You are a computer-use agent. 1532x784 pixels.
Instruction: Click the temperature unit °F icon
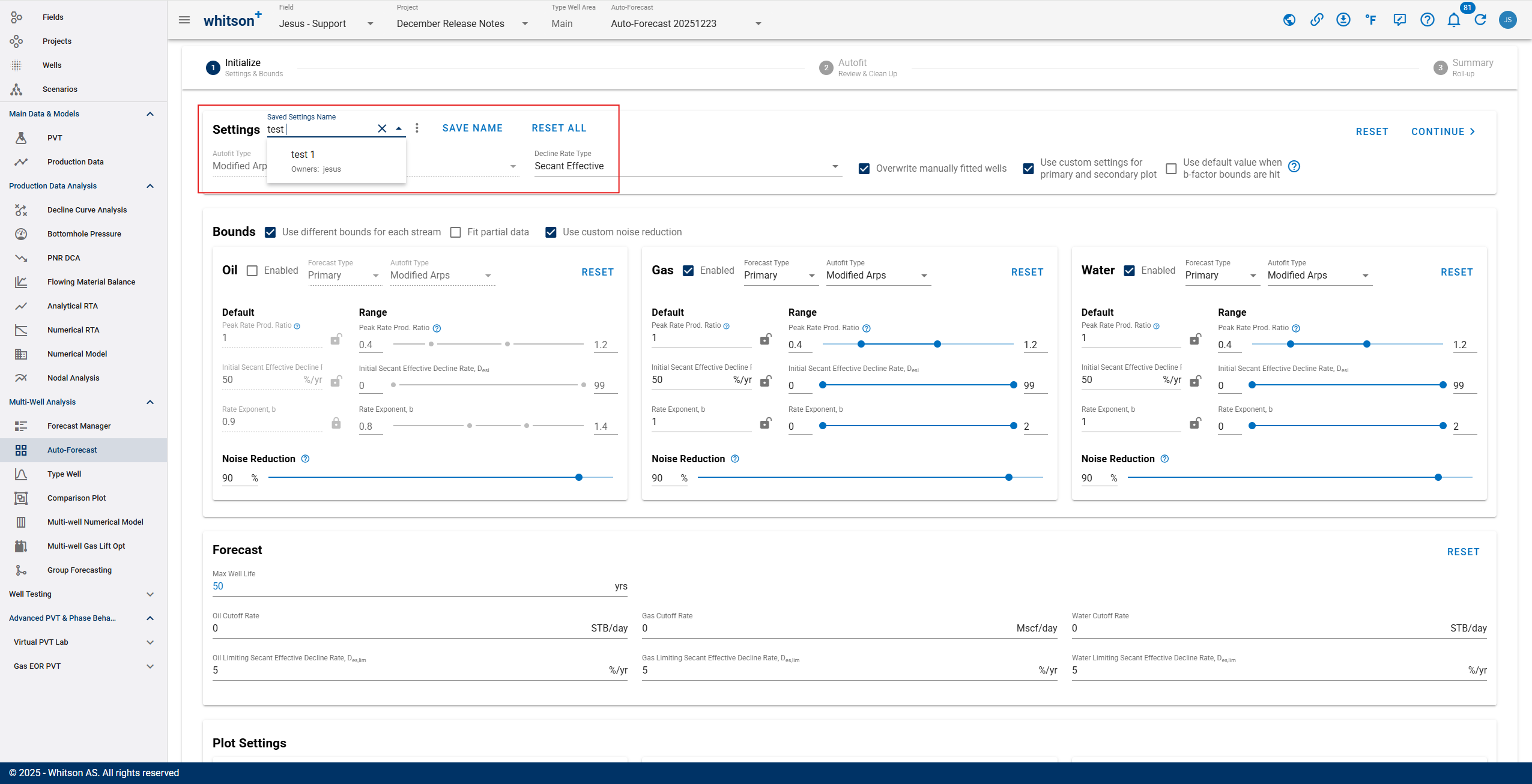(x=1370, y=20)
